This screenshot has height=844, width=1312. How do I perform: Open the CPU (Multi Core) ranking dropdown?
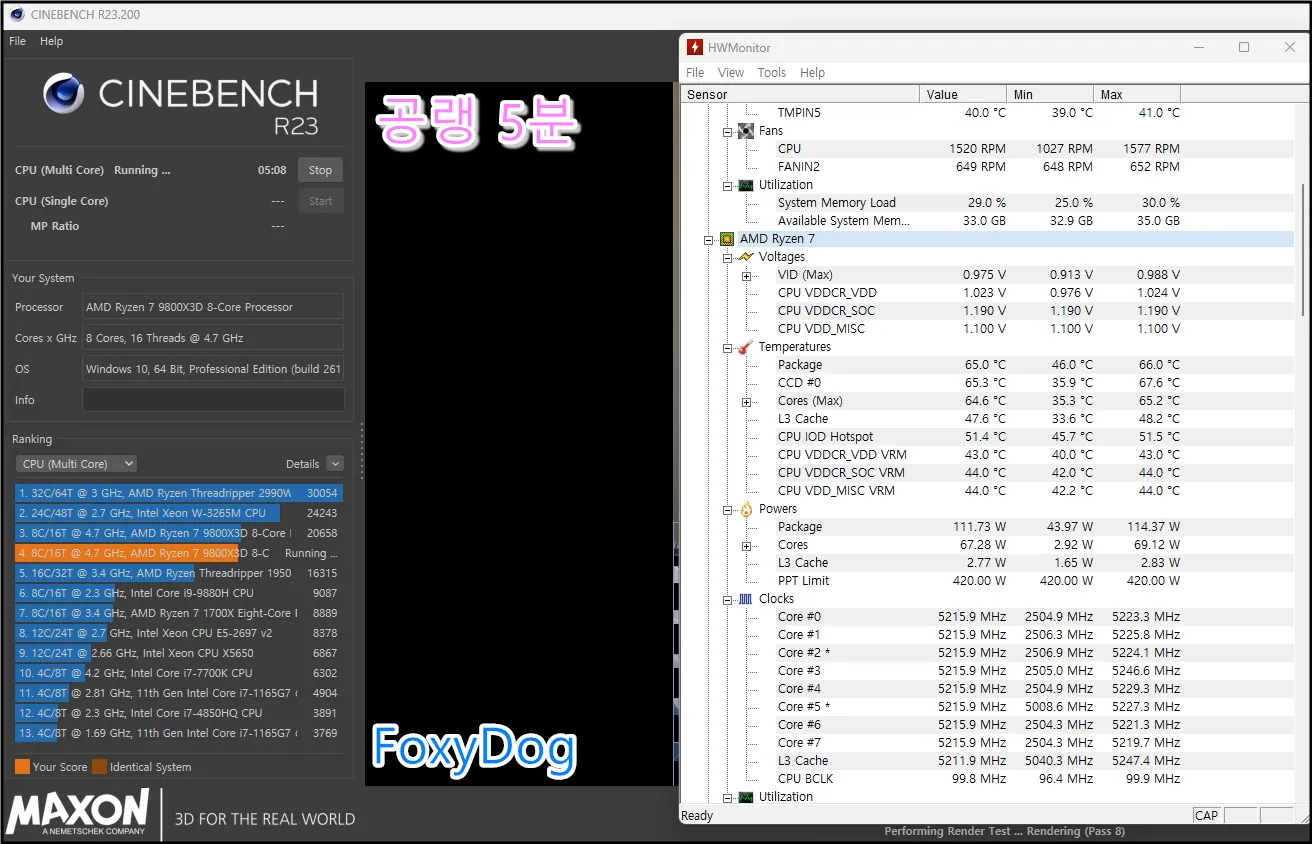coord(76,464)
